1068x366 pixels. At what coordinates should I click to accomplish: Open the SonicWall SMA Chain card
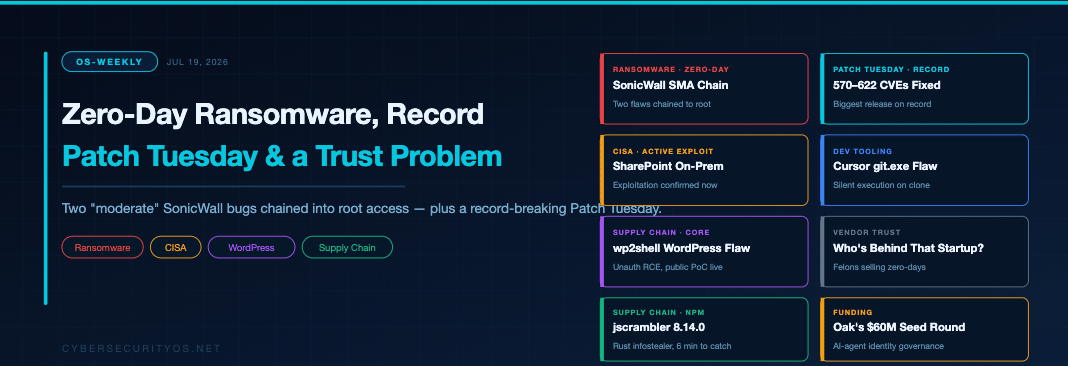coord(704,89)
